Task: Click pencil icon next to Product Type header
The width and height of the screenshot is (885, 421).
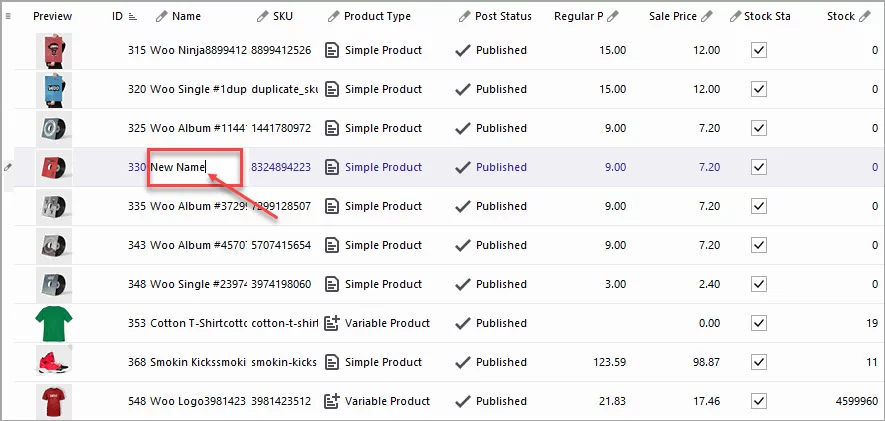Action: pyautogui.click(x=333, y=16)
